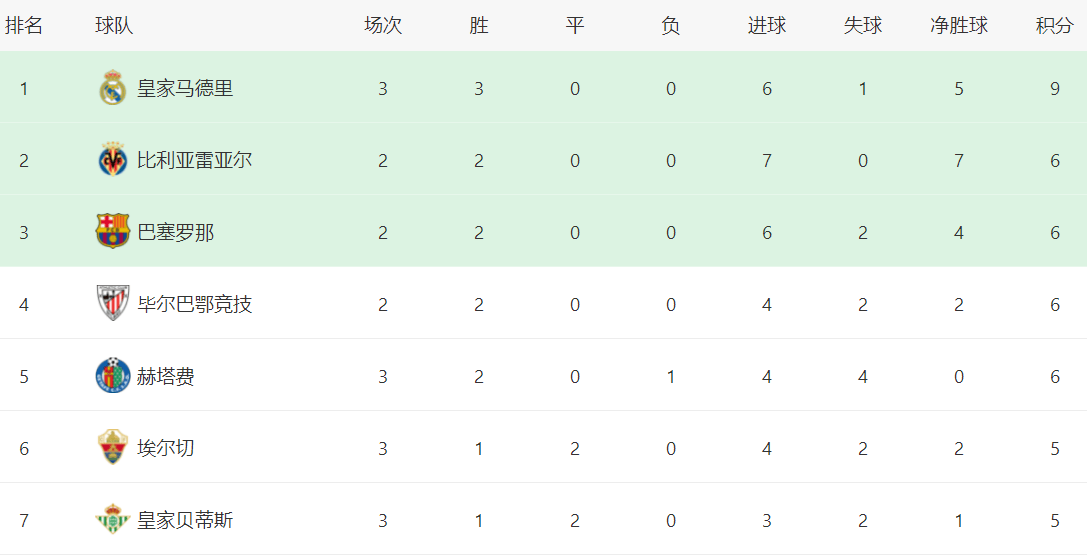Image resolution: width=1087 pixels, height=555 pixels.
Task: Select the 失球 column header
Action: (862, 26)
